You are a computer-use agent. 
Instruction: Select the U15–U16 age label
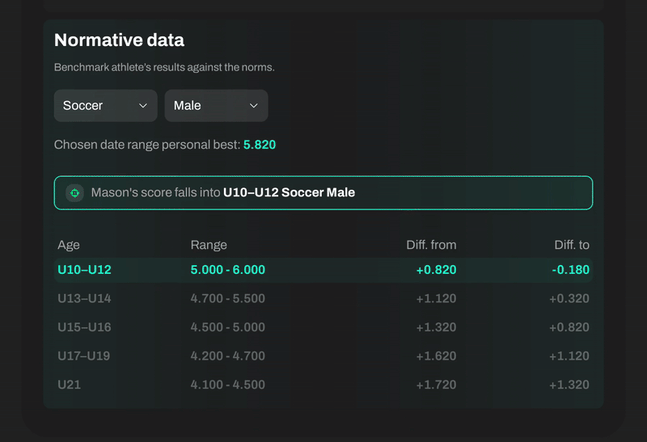point(84,327)
